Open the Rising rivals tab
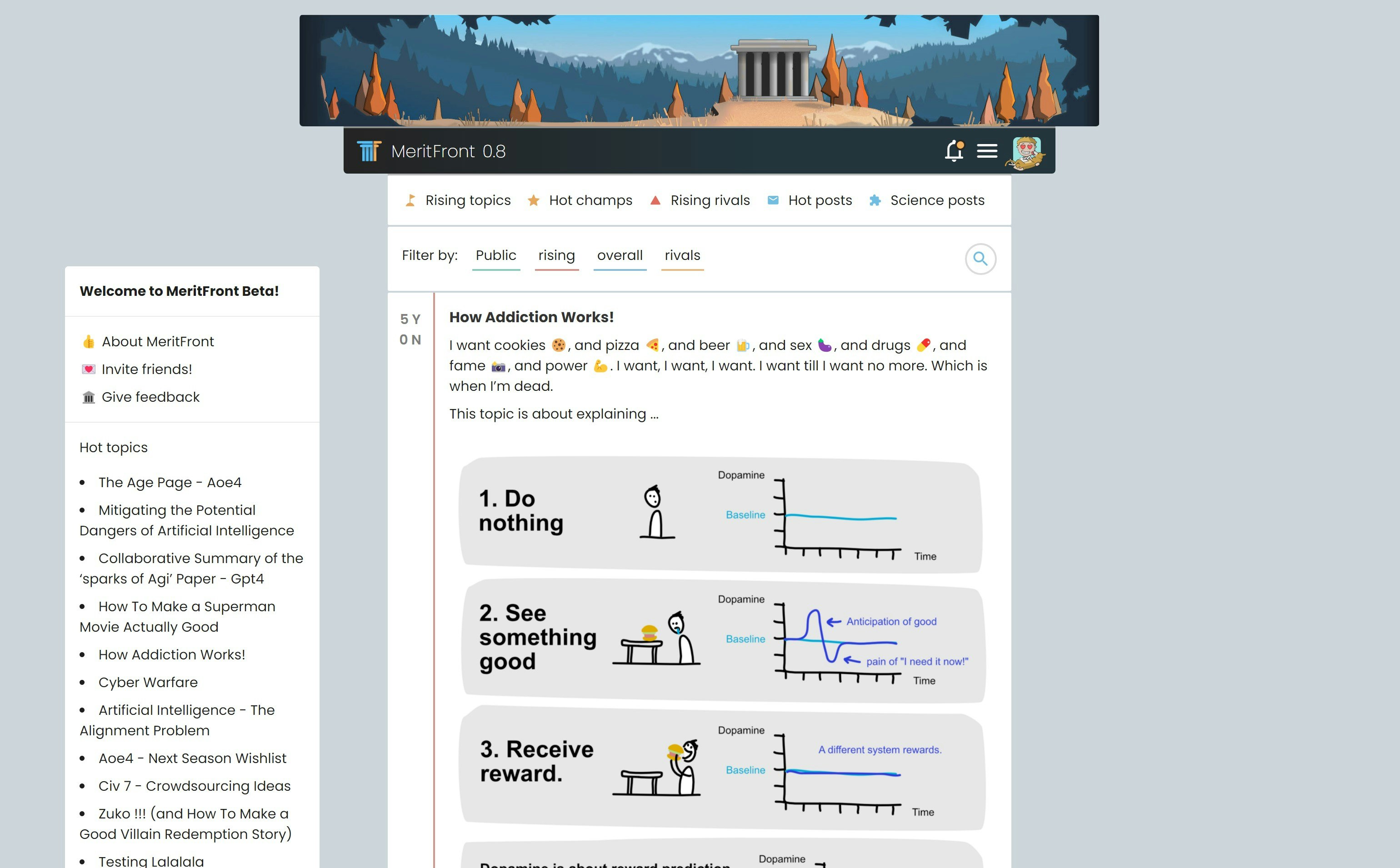Viewport: 1400px width, 868px height. (x=710, y=200)
